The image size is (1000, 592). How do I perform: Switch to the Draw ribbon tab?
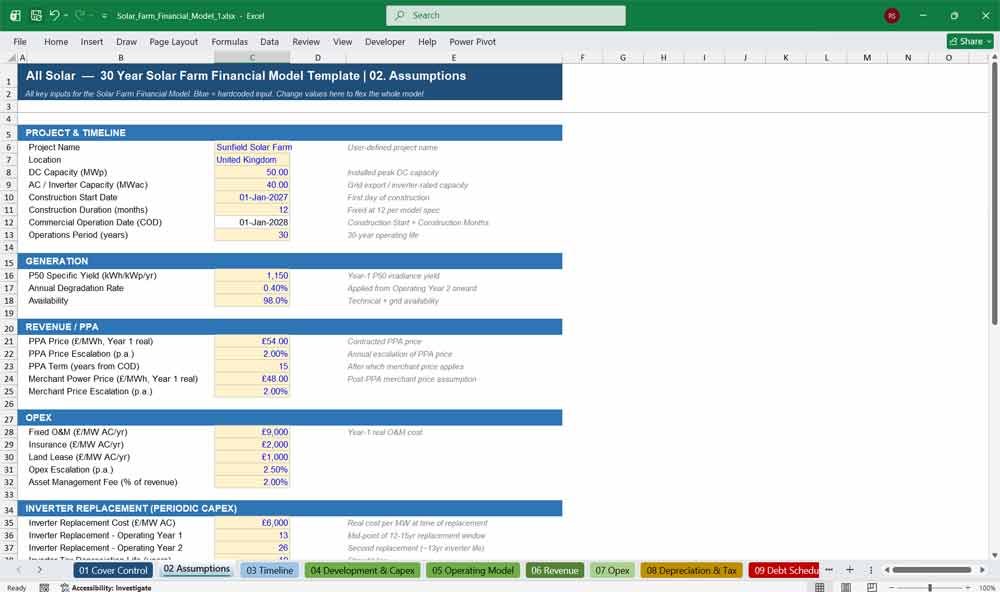click(126, 41)
